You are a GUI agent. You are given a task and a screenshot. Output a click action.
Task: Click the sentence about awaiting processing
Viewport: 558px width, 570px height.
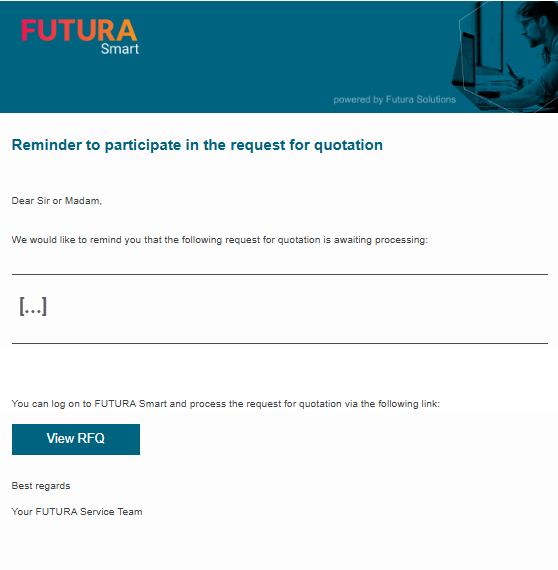[220, 240]
